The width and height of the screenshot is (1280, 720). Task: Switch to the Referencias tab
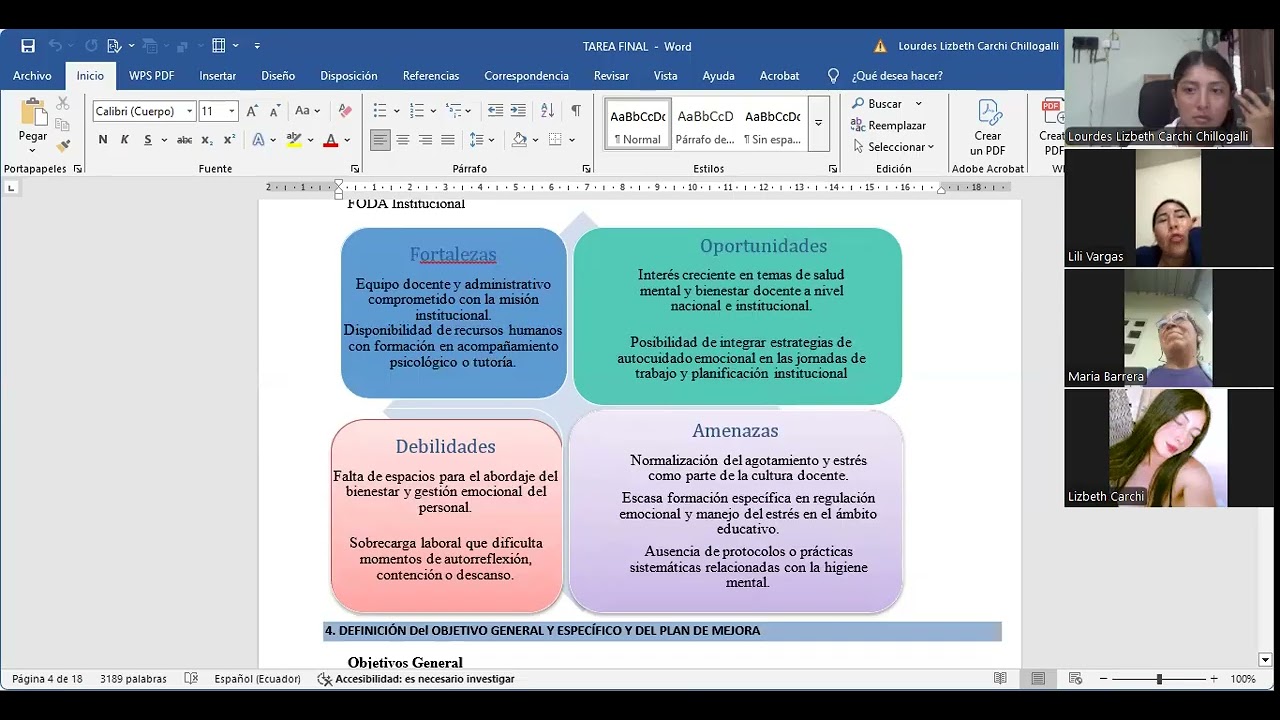click(431, 76)
